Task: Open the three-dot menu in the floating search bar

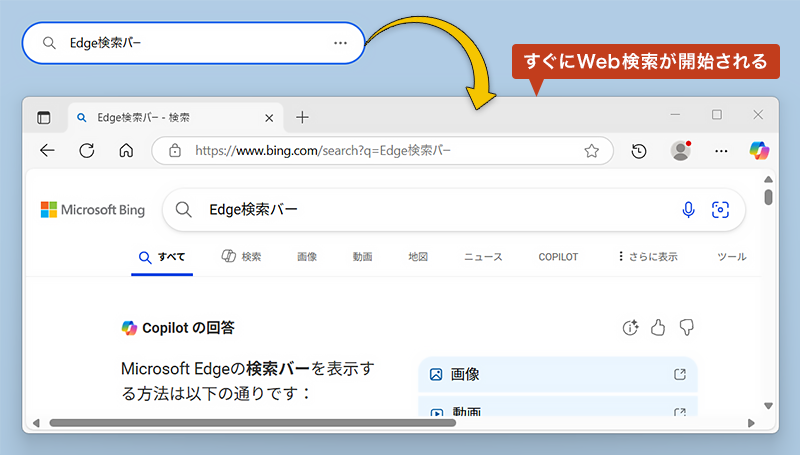Action: (x=340, y=43)
